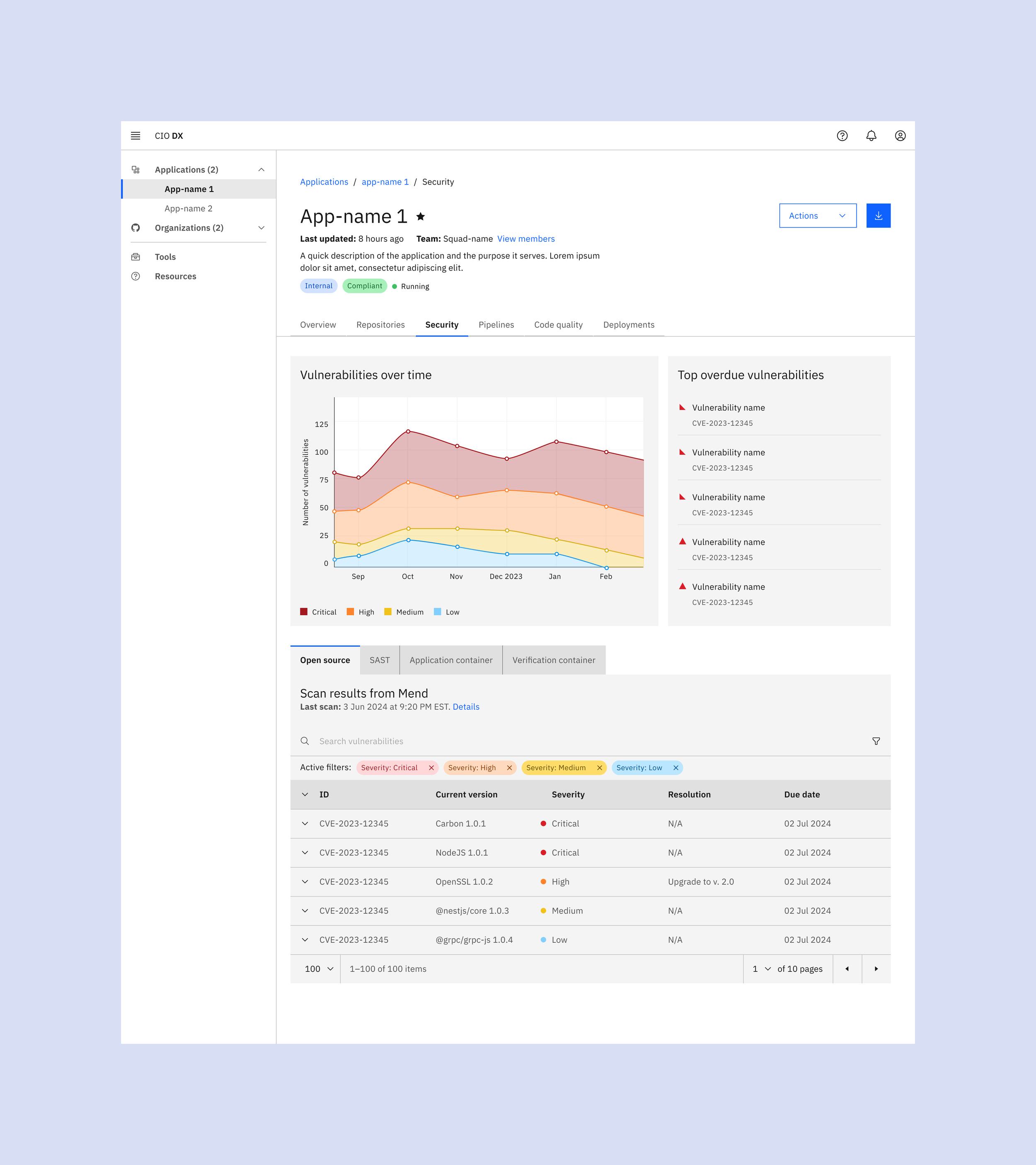Click the GitHub Organizations icon
The width and height of the screenshot is (1036, 1165).
tap(136, 228)
